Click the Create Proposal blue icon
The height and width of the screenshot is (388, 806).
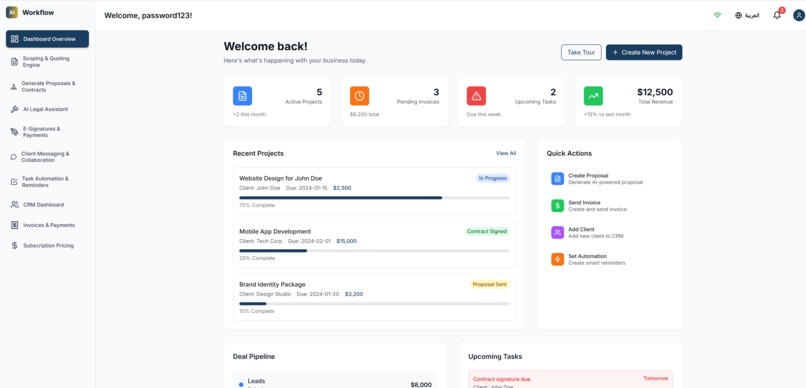[557, 178]
